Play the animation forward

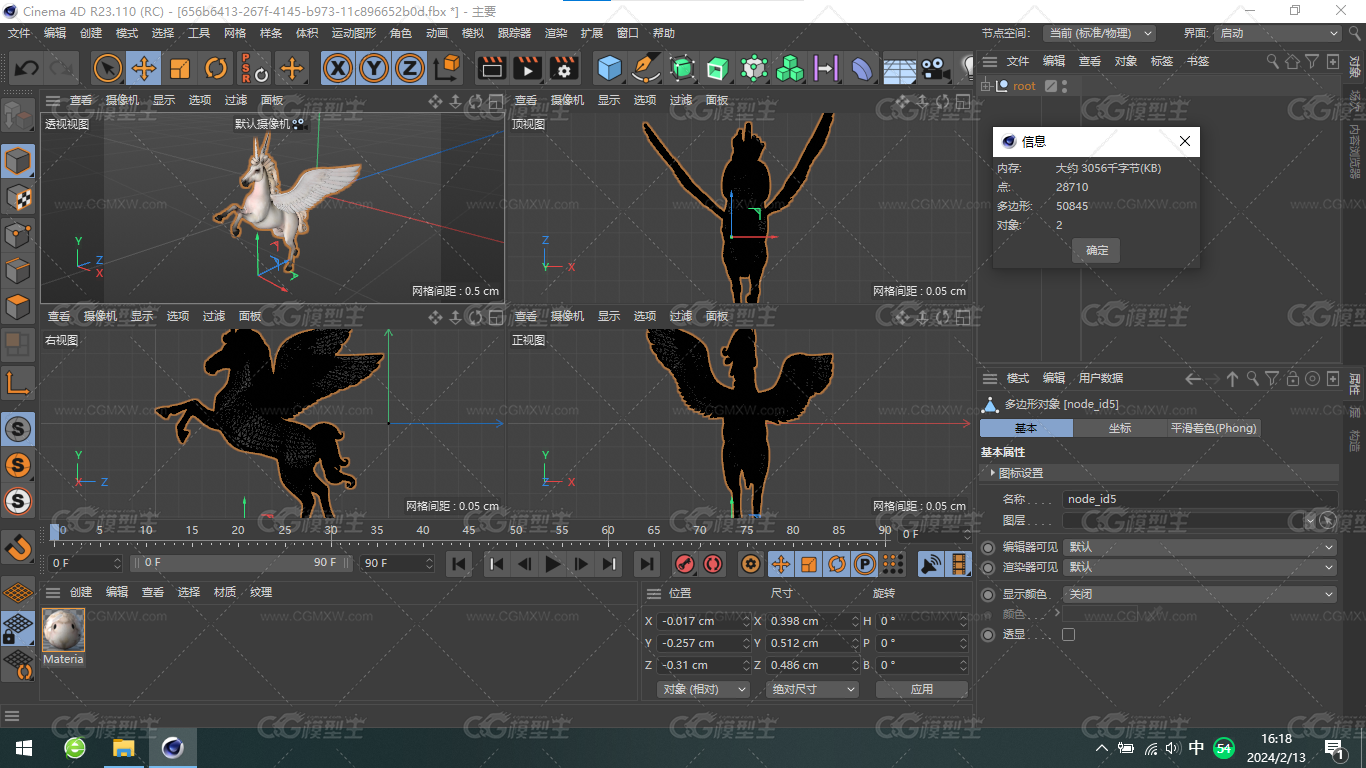(x=553, y=564)
